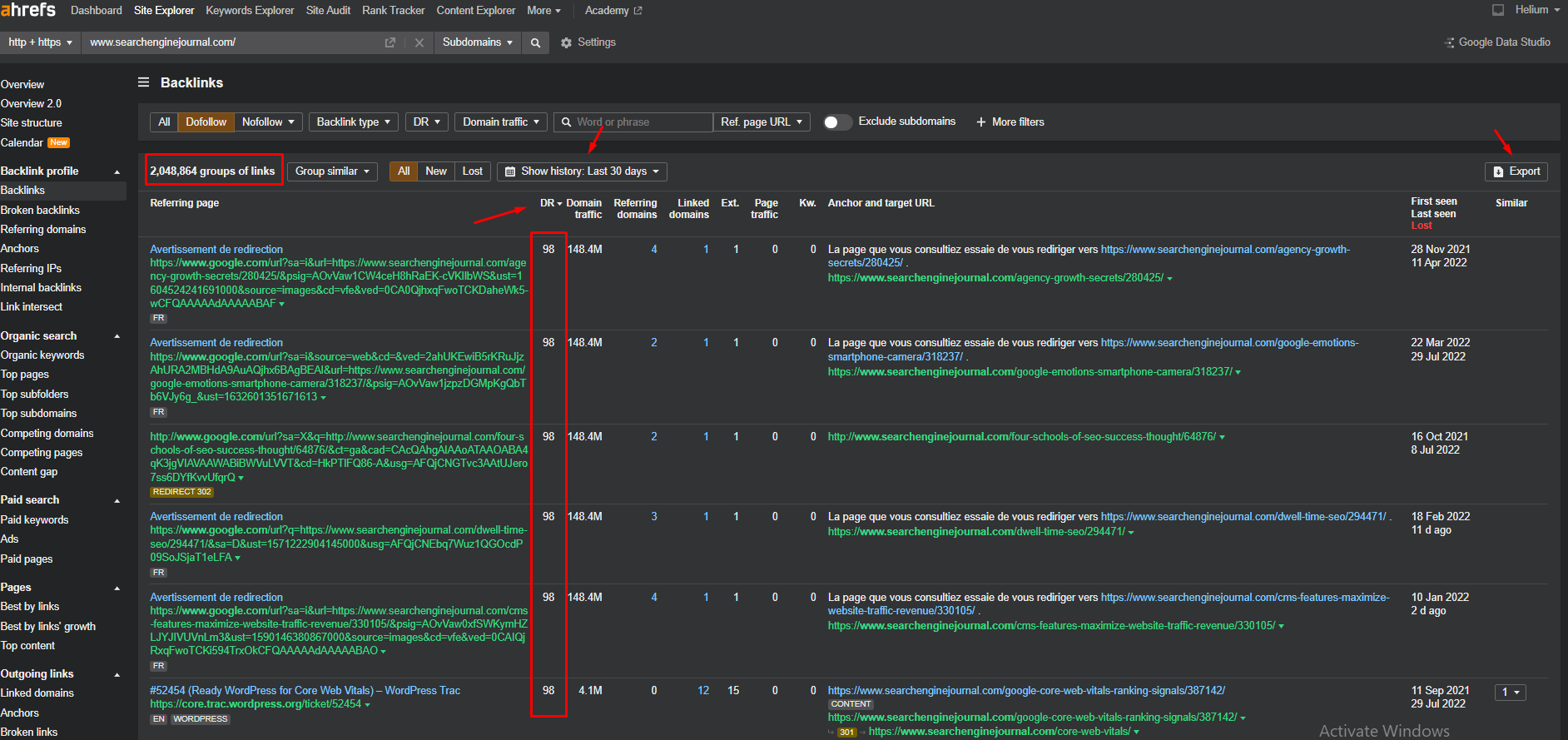Open Content gap in sidebar
Image resolution: width=1568 pixels, height=740 pixels.
tap(29, 472)
